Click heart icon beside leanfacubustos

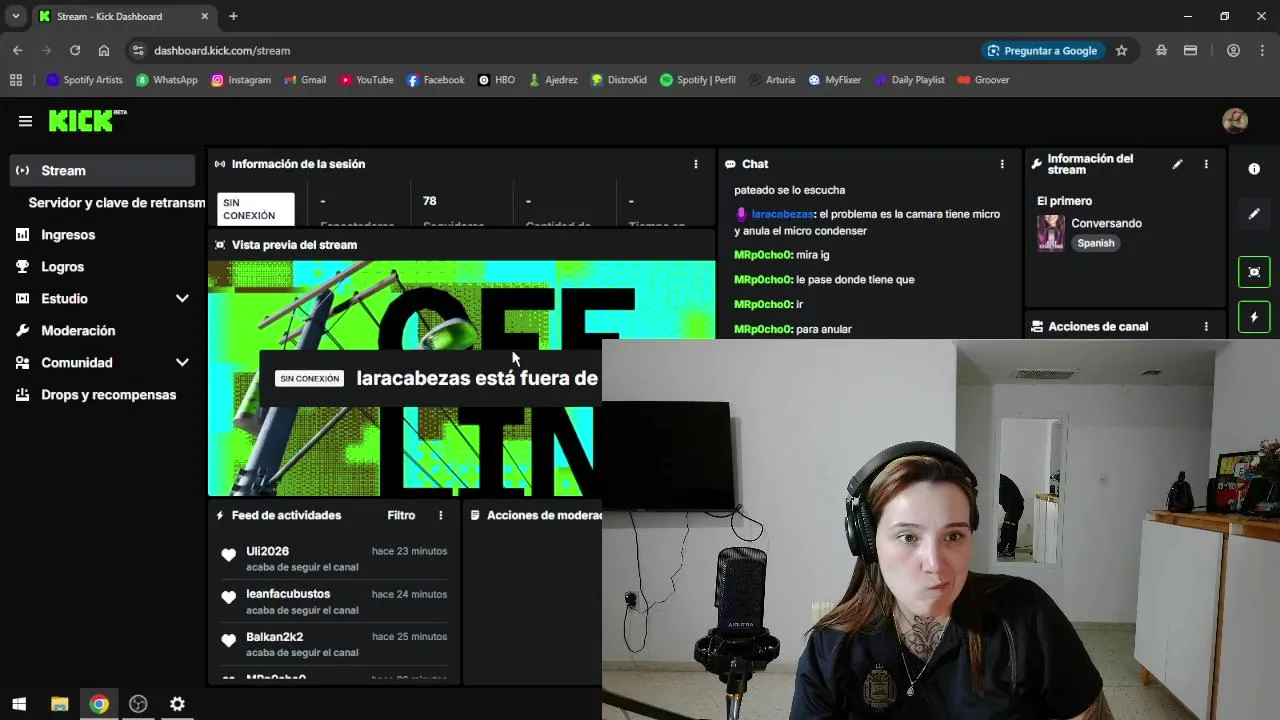(229, 598)
